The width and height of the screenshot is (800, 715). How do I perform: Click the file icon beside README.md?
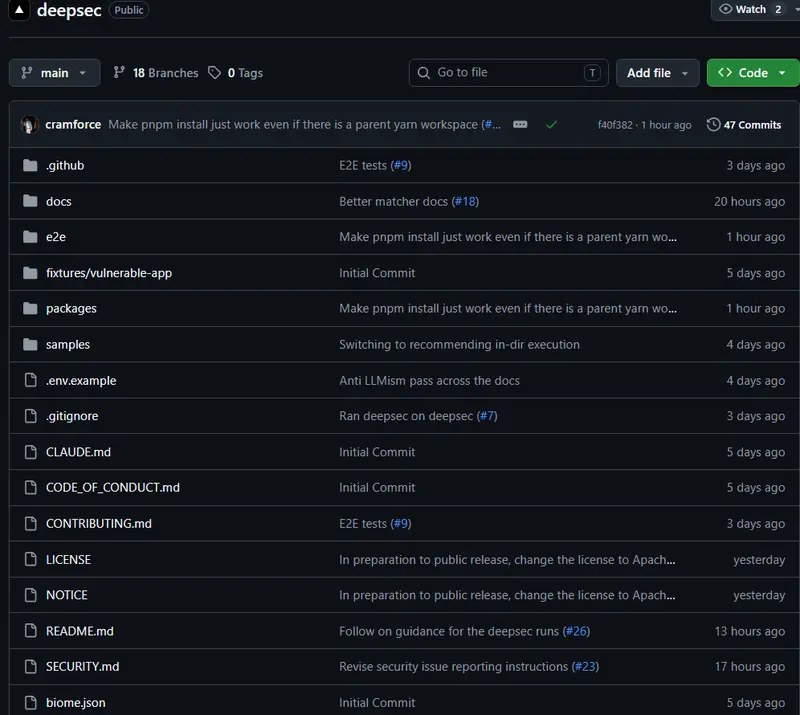[x=31, y=631]
